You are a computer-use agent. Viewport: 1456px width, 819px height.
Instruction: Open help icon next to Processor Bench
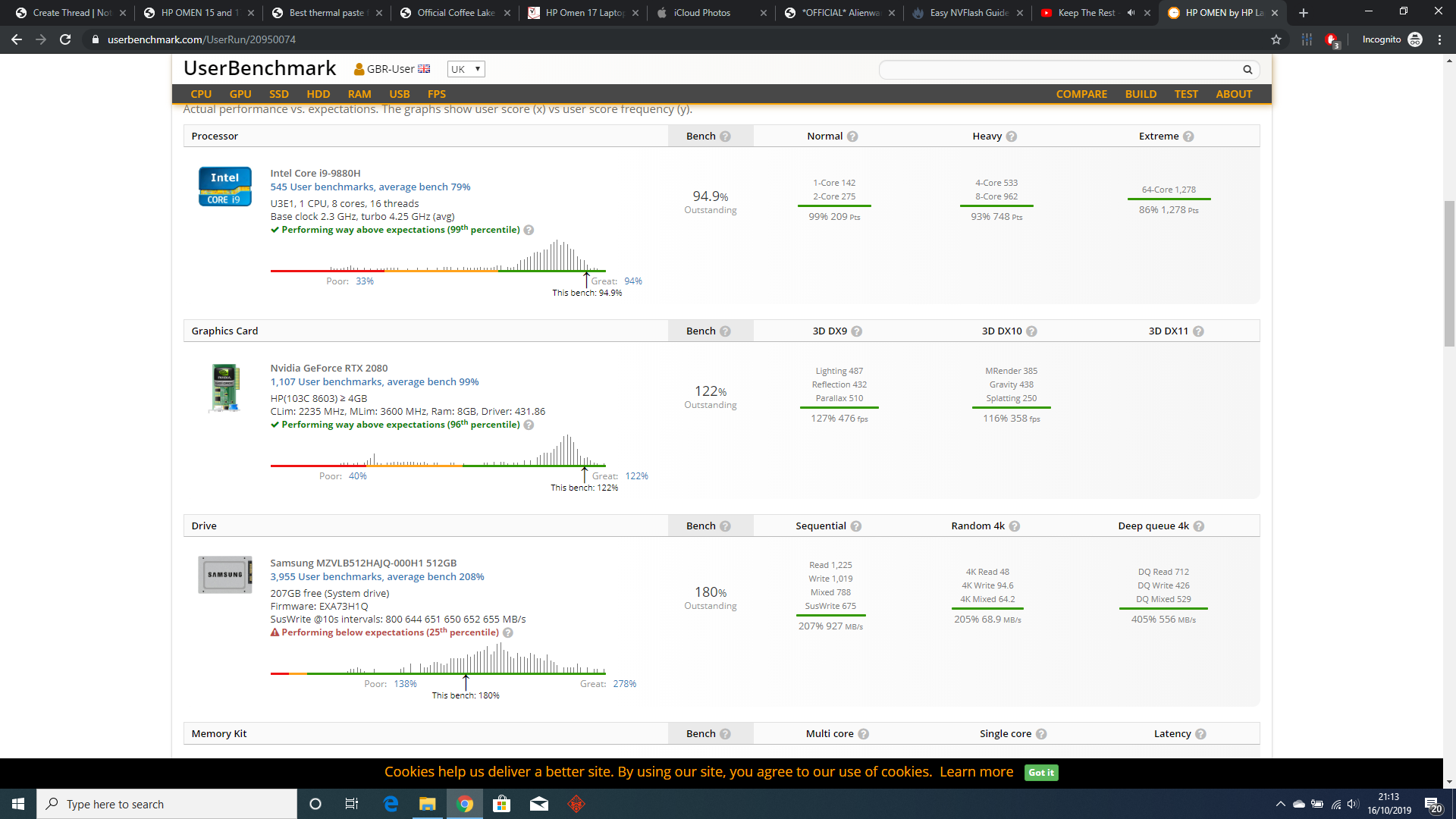725,136
